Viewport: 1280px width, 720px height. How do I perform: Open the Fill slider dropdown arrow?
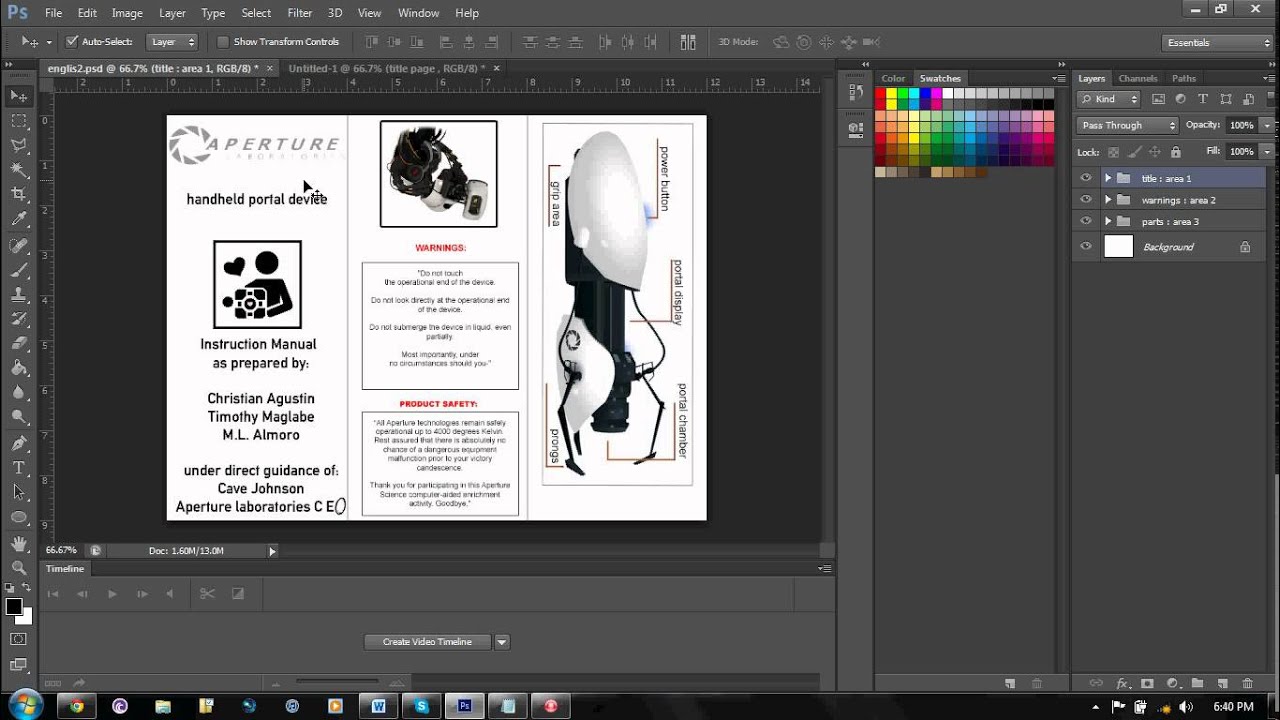click(1268, 151)
